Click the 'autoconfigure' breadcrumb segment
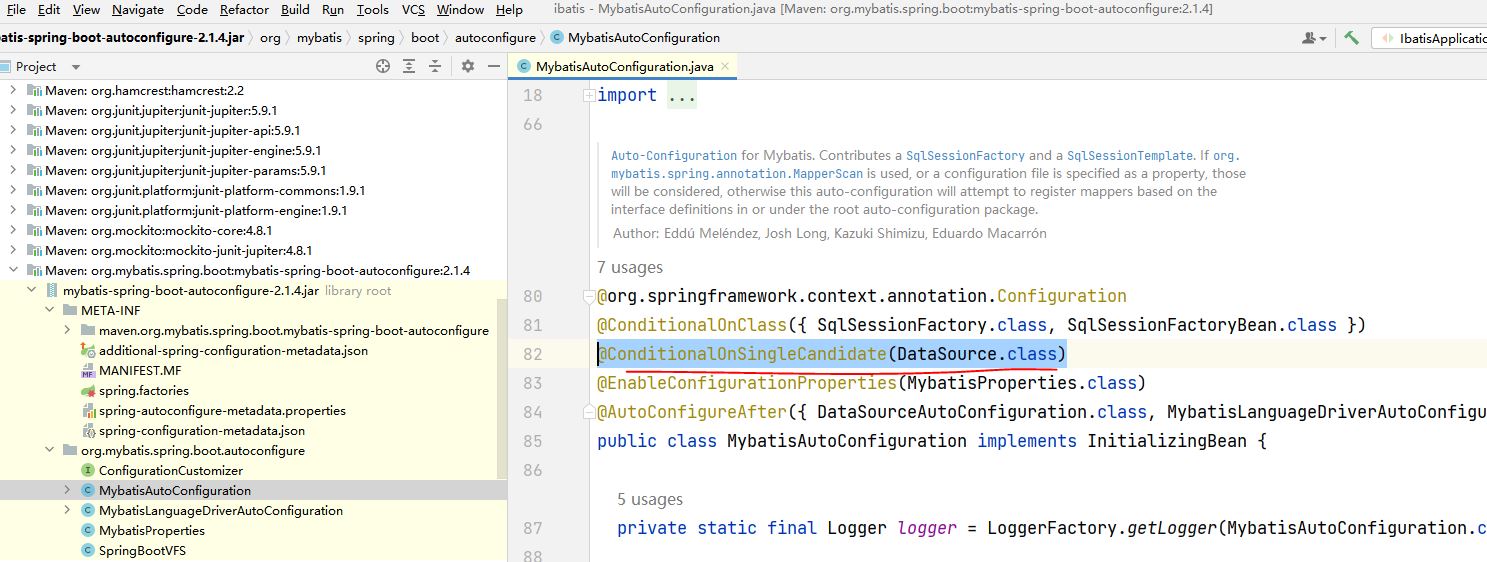 click(x=495, y=38)
